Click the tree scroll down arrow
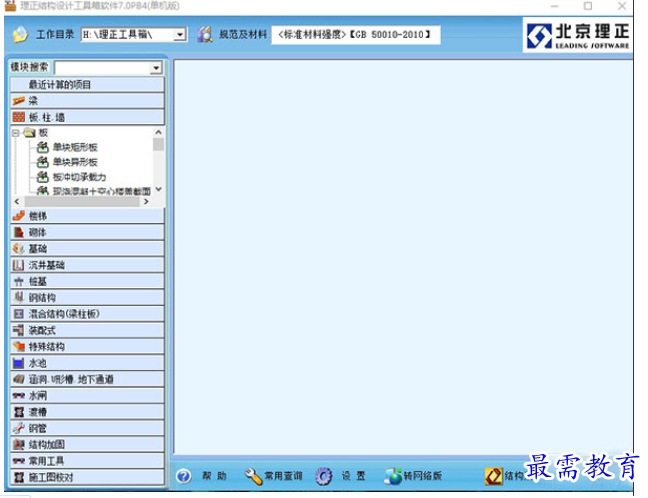Screen dimensions: 648x498 coord(158,189)
